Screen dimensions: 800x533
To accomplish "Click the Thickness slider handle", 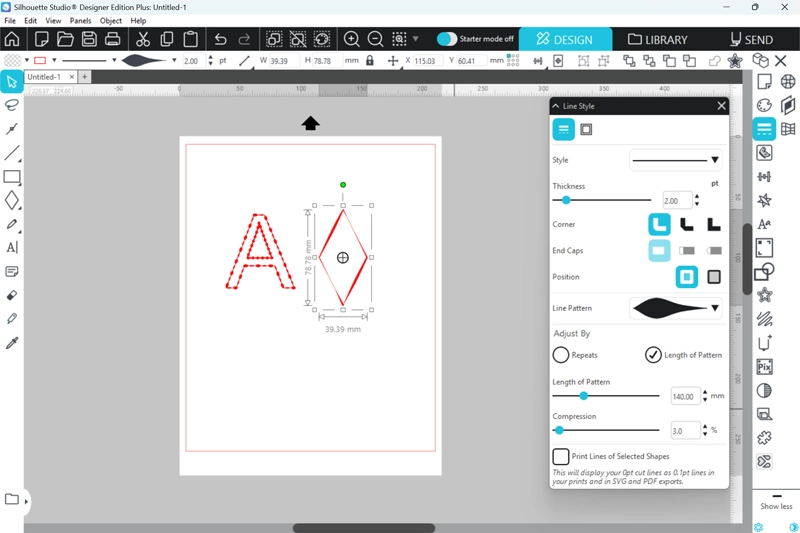I will click(566, 200).
